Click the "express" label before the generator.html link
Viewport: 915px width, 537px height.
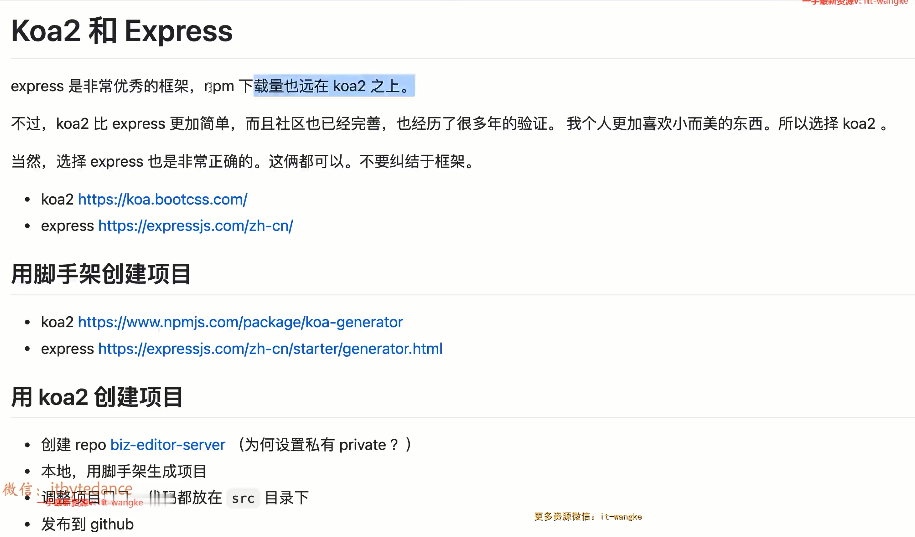tap(67, 349)
